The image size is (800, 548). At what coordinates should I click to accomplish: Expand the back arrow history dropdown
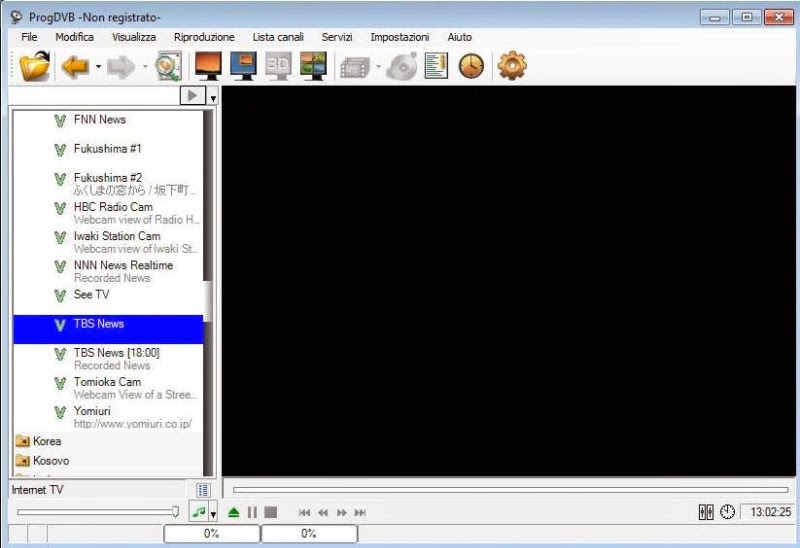pos(98,67)
